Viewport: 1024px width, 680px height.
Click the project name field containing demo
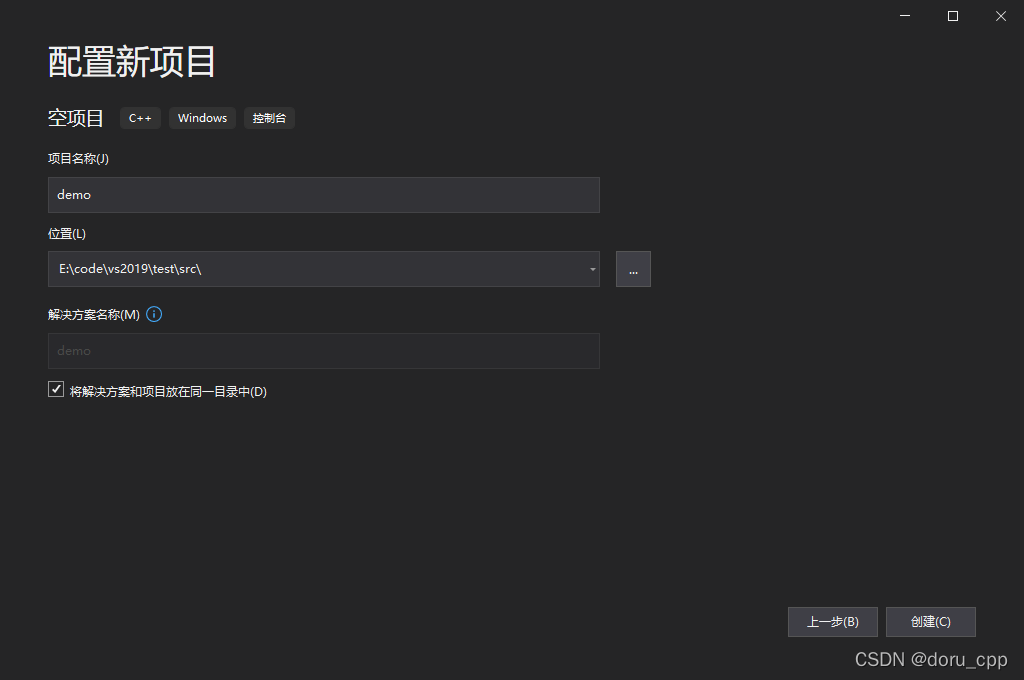(323, 195)
